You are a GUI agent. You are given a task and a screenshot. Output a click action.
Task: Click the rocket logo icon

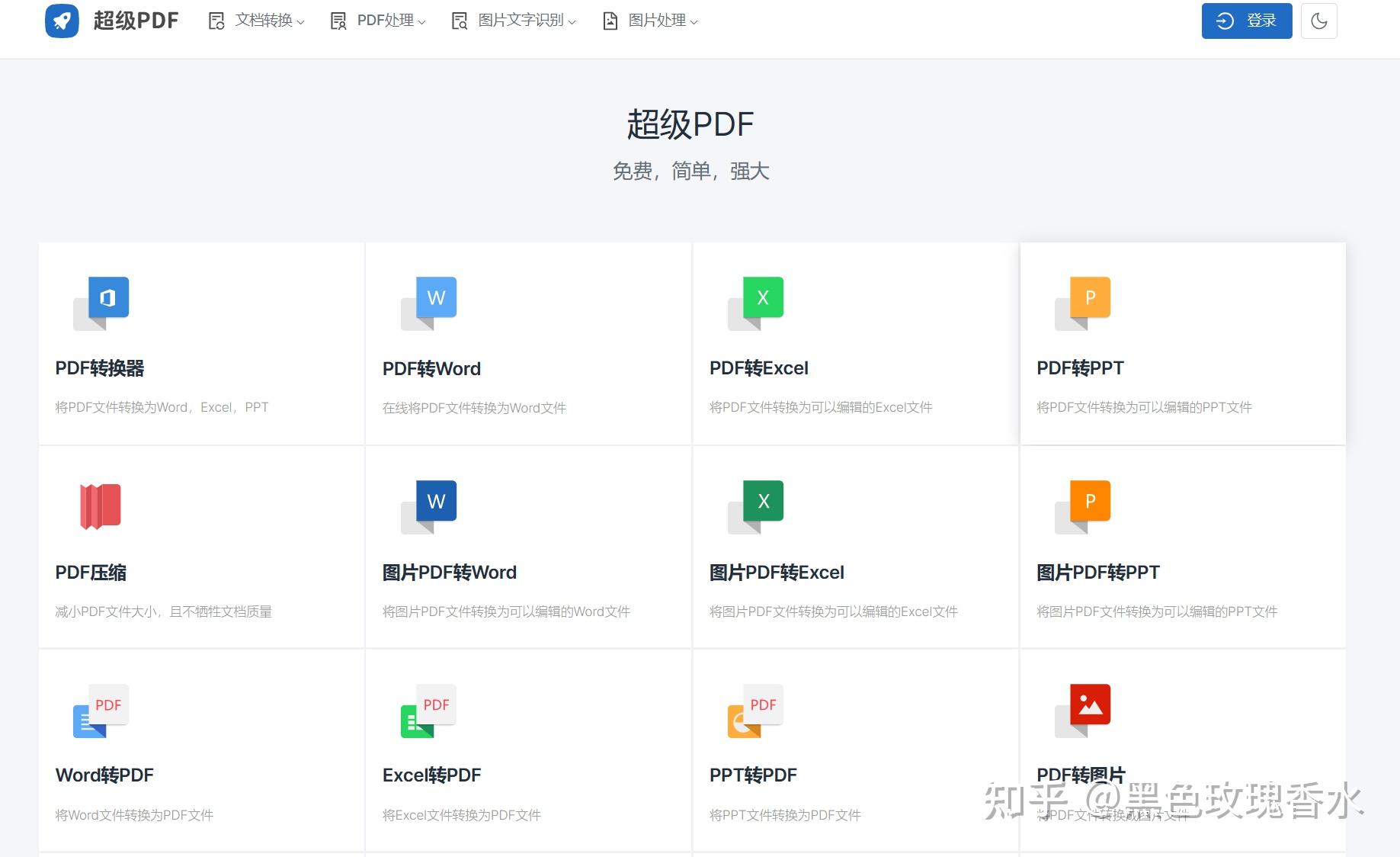62,21
